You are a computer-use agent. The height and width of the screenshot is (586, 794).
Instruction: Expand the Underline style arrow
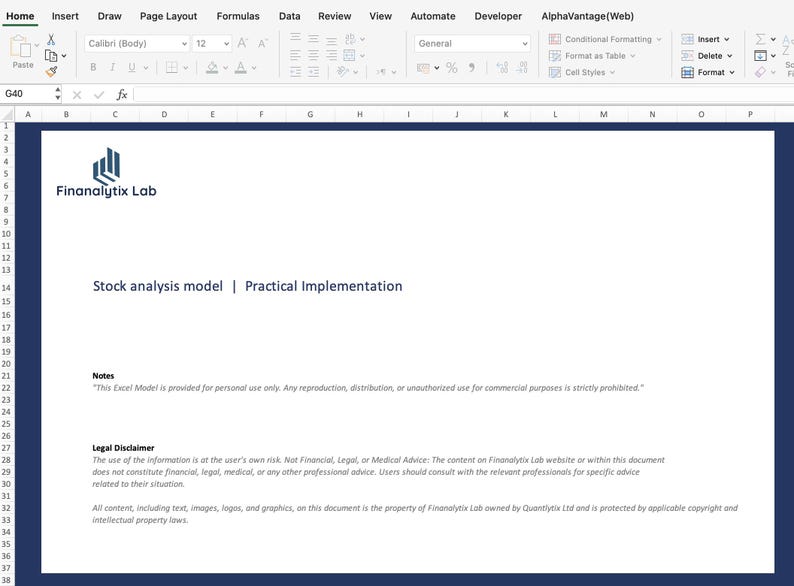[146, 67]
